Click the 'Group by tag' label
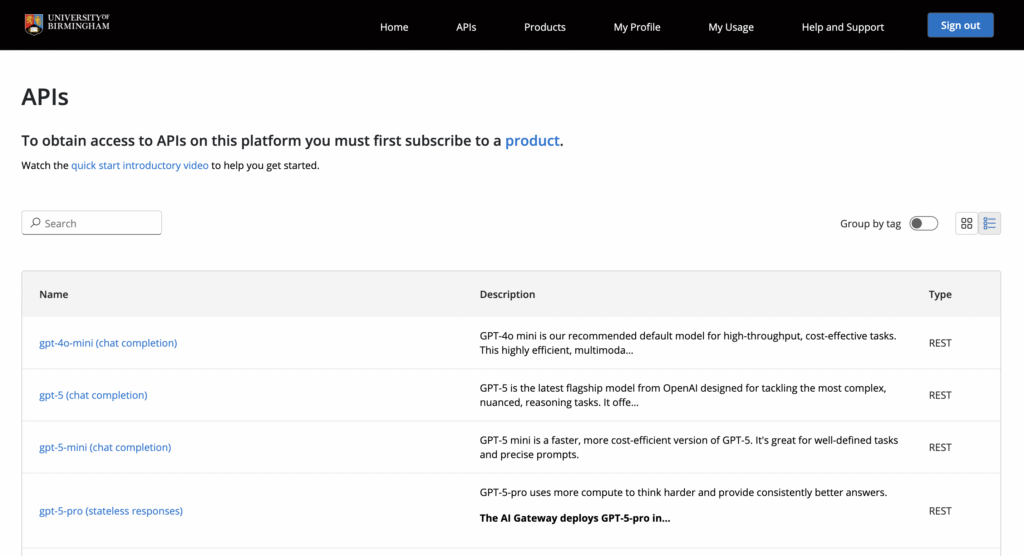This screenshot has height=556, width=1024. pos(870,223)
